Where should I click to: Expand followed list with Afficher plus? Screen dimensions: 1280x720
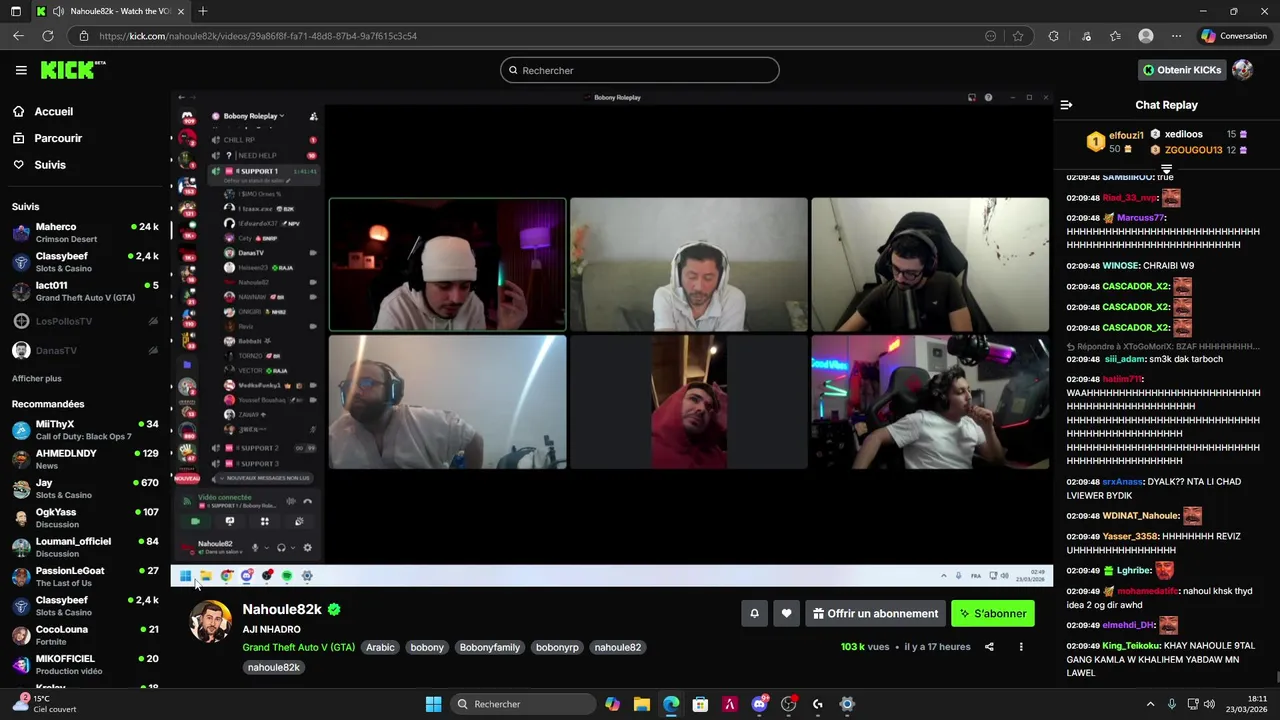pyautogui.click(x=37, y=379)
